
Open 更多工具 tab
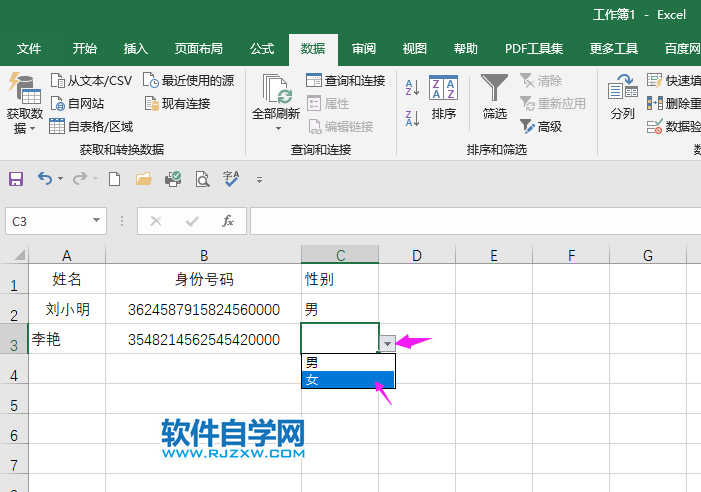pyautogui.click(x=613, y=49)
